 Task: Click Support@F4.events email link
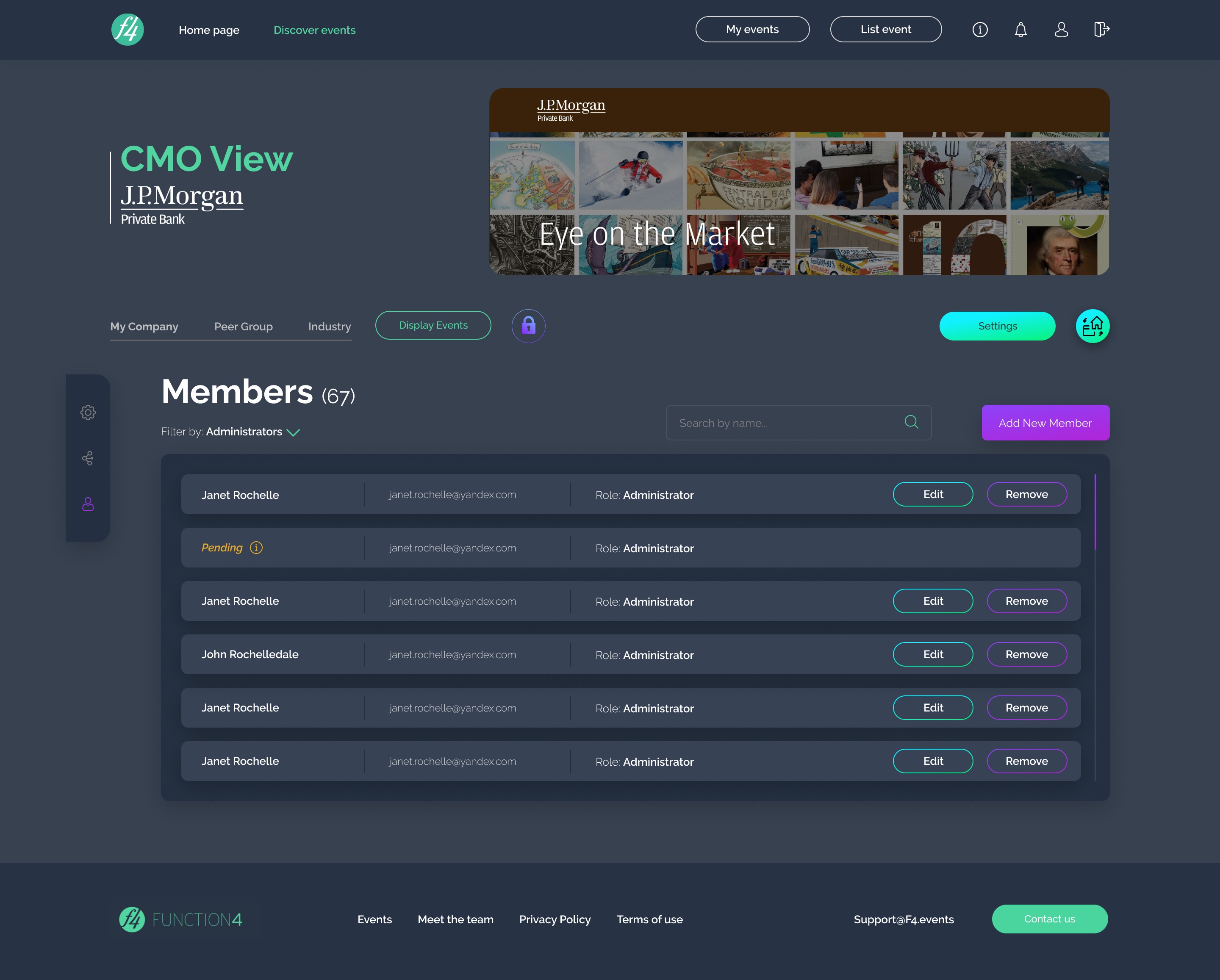click(904, 919)
